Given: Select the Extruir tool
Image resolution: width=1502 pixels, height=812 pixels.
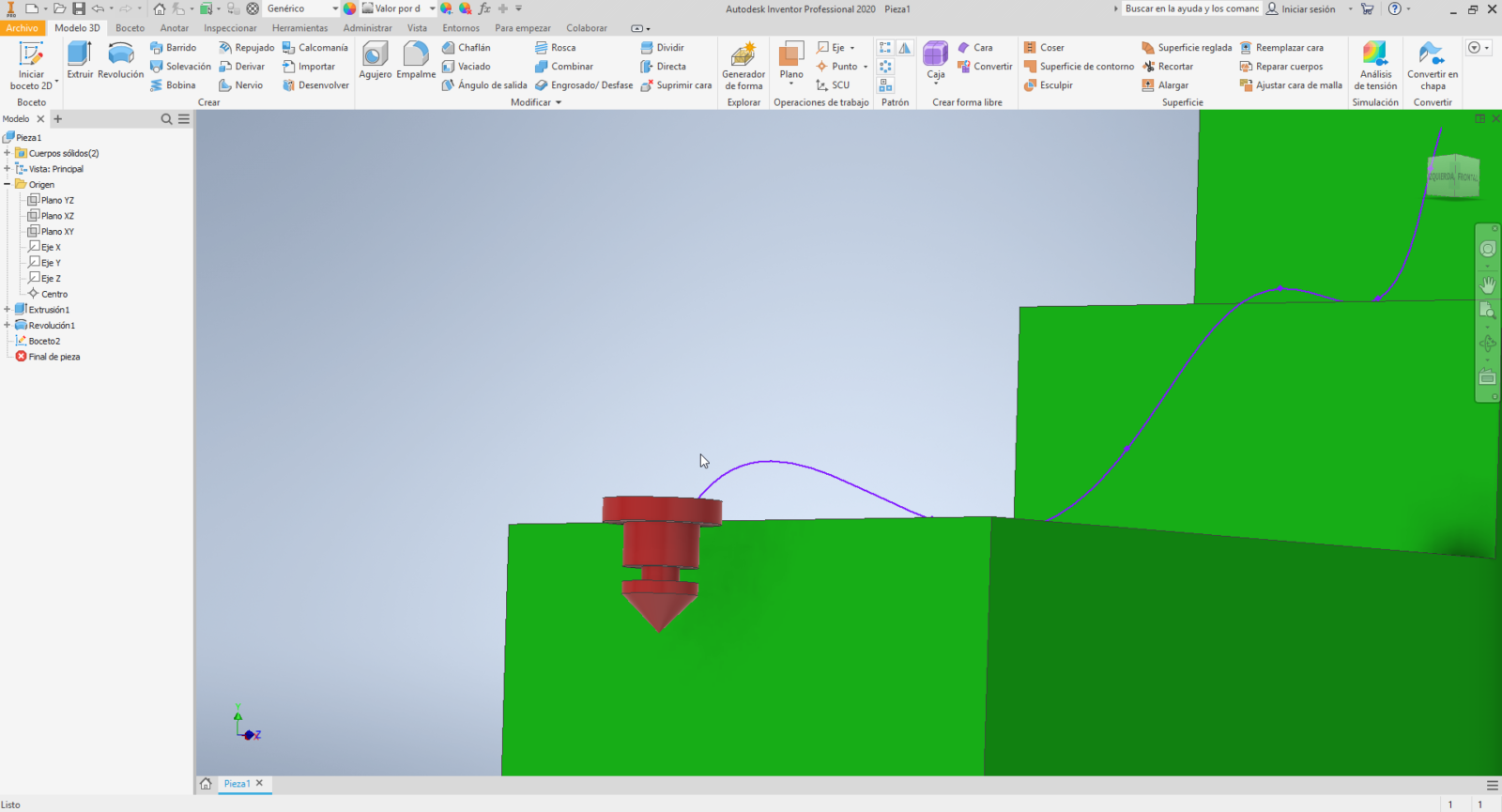Looking at the screenshot, I should (x=80, y=60).
